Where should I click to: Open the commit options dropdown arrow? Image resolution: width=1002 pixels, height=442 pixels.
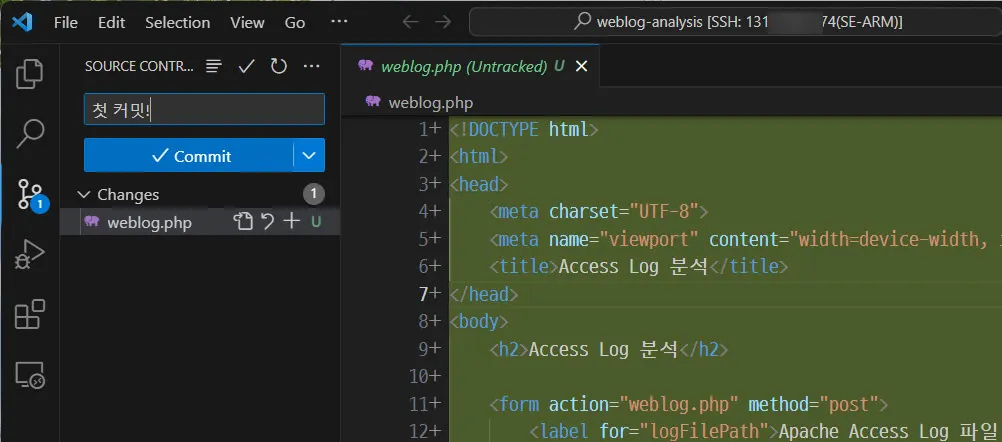click(309, 155)
